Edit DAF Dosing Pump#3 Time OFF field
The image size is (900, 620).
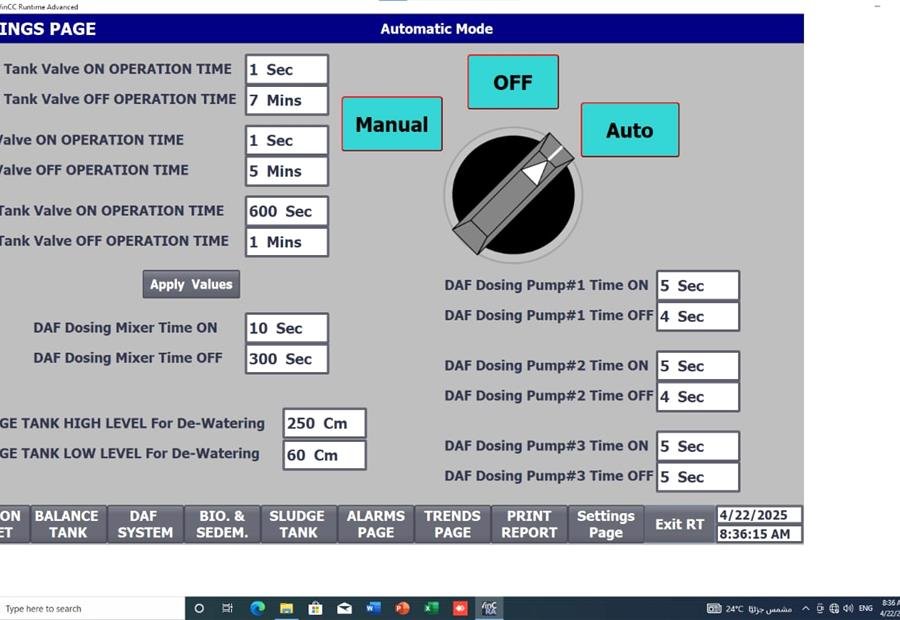point(698,477)
